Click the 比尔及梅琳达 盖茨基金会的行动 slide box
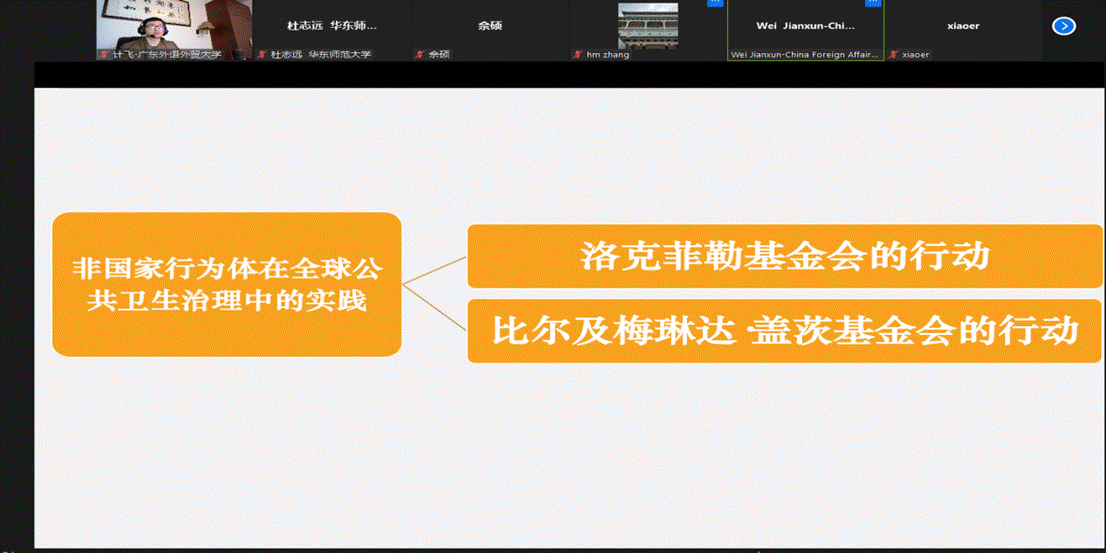 click(x=784, y=330)
